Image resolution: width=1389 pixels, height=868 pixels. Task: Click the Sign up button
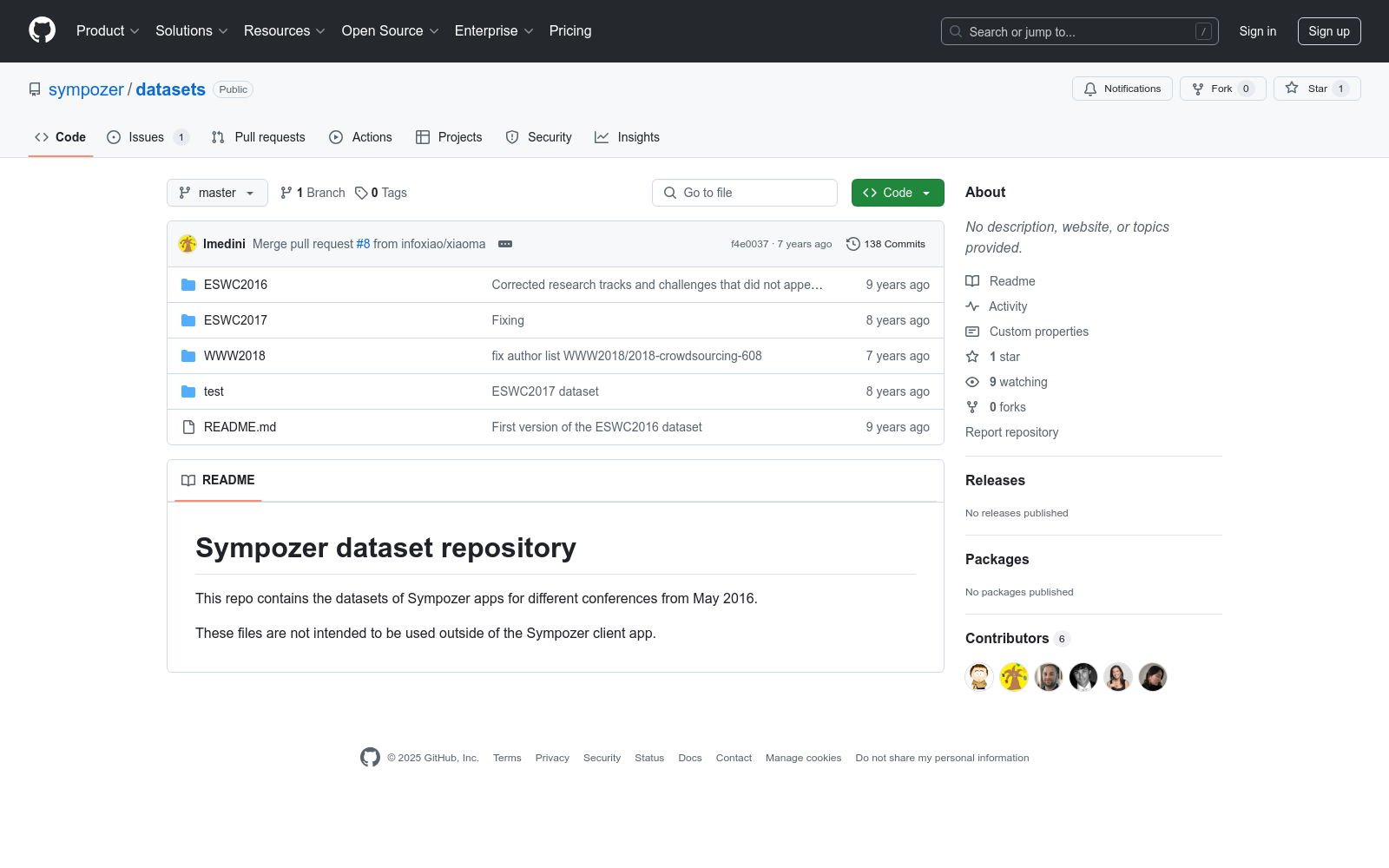1329,31
